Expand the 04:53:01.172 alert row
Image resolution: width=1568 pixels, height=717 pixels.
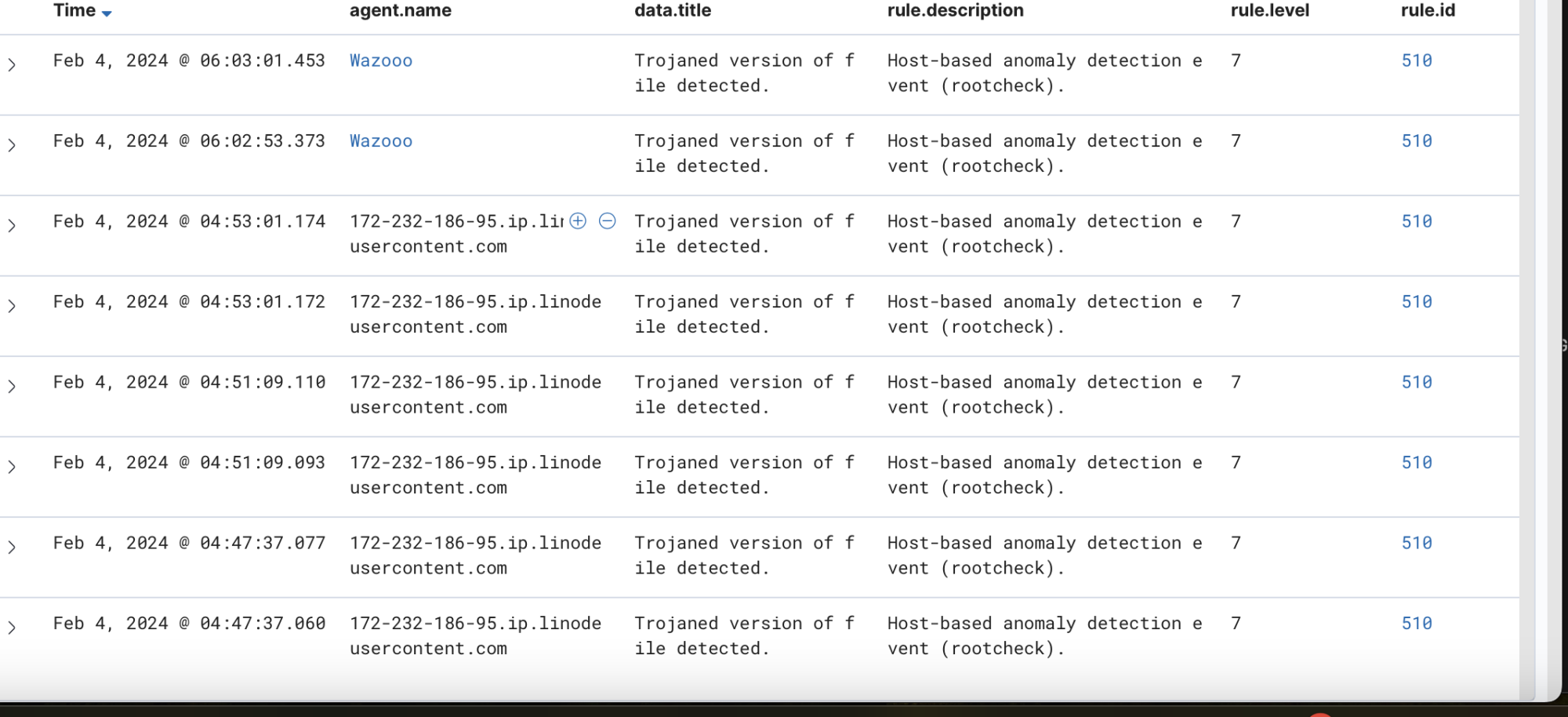(12, 306)
